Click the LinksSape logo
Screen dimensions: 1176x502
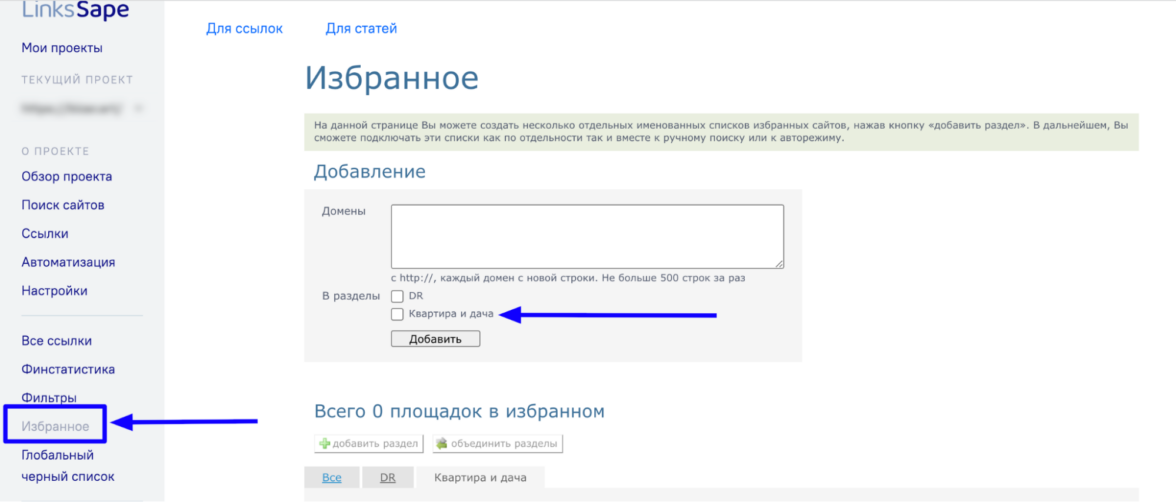(x=76, y=10)
